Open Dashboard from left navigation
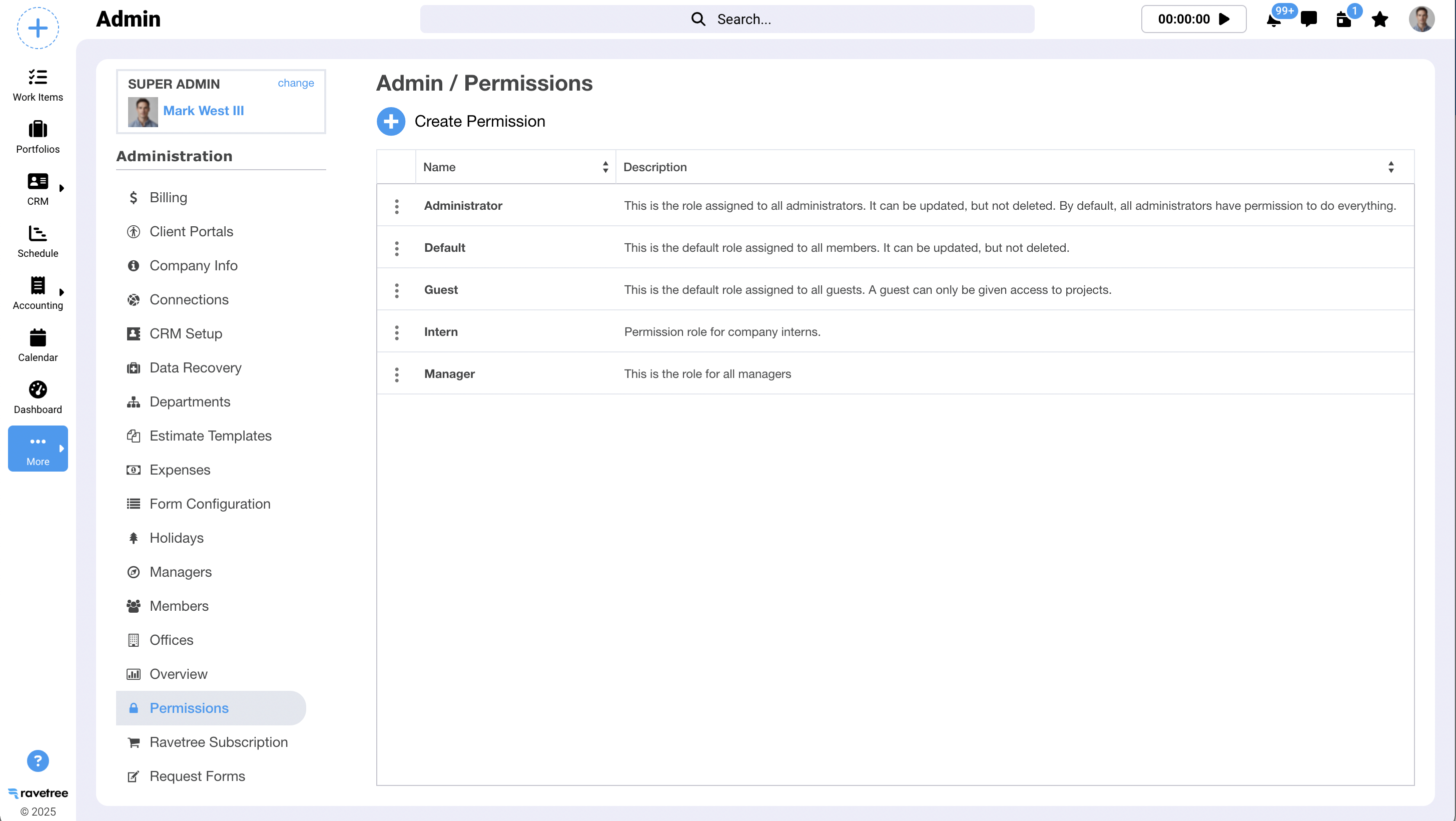The width and height of the screenshot is (1456, 821). click(38, 397)
